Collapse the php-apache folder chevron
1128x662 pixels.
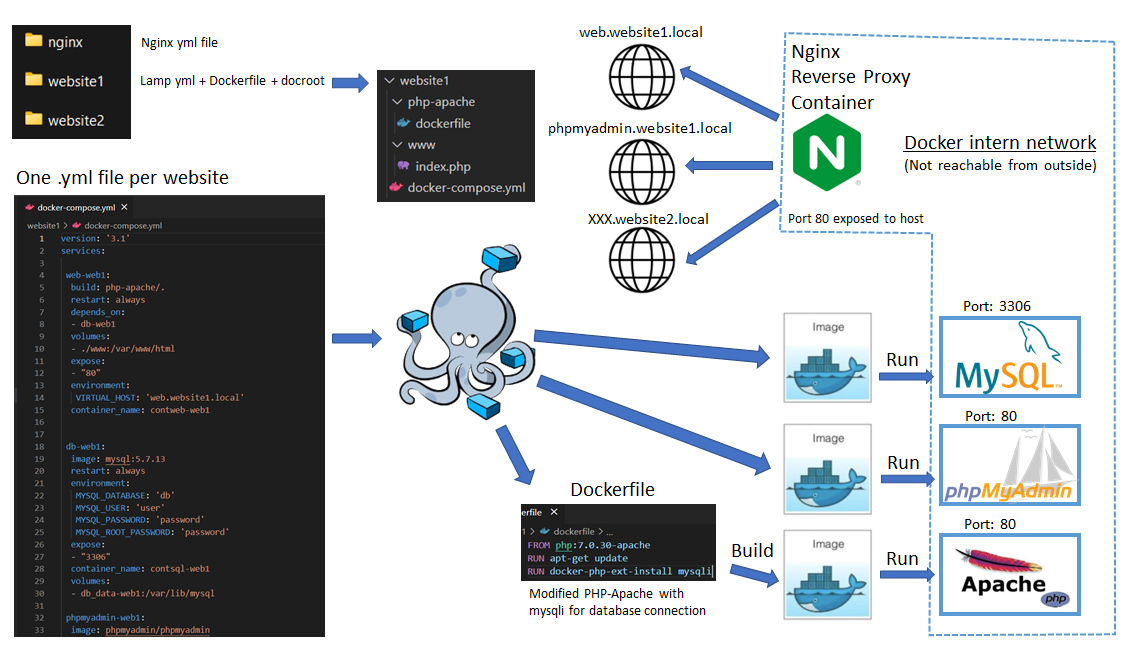(x=396, y=102)
